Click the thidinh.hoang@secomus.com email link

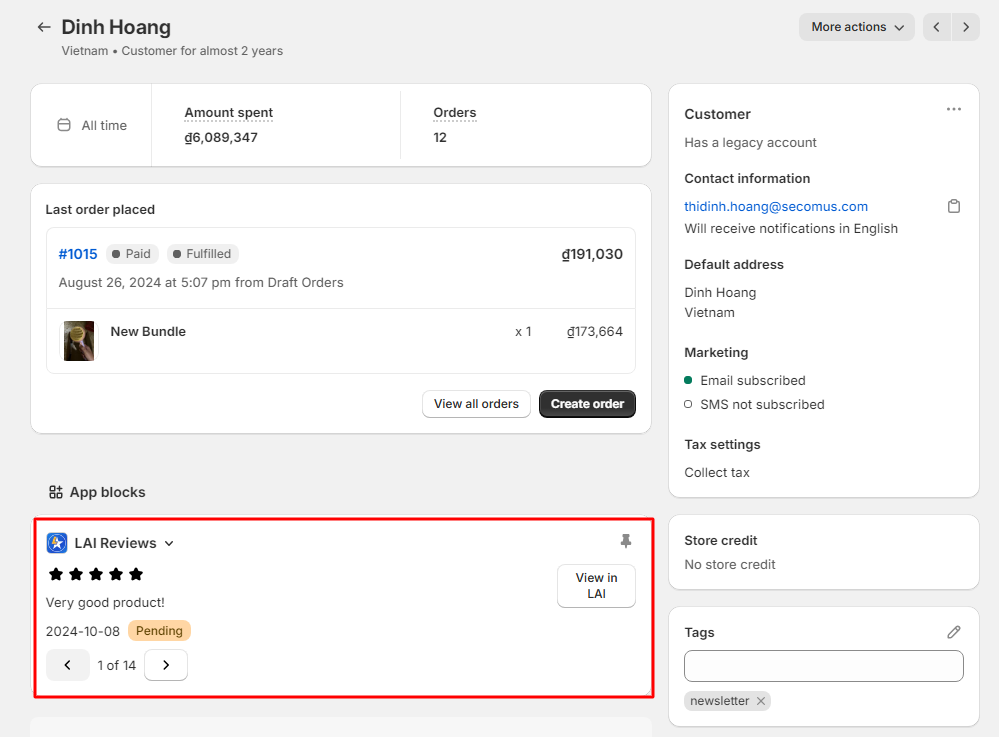click(775, 206)
